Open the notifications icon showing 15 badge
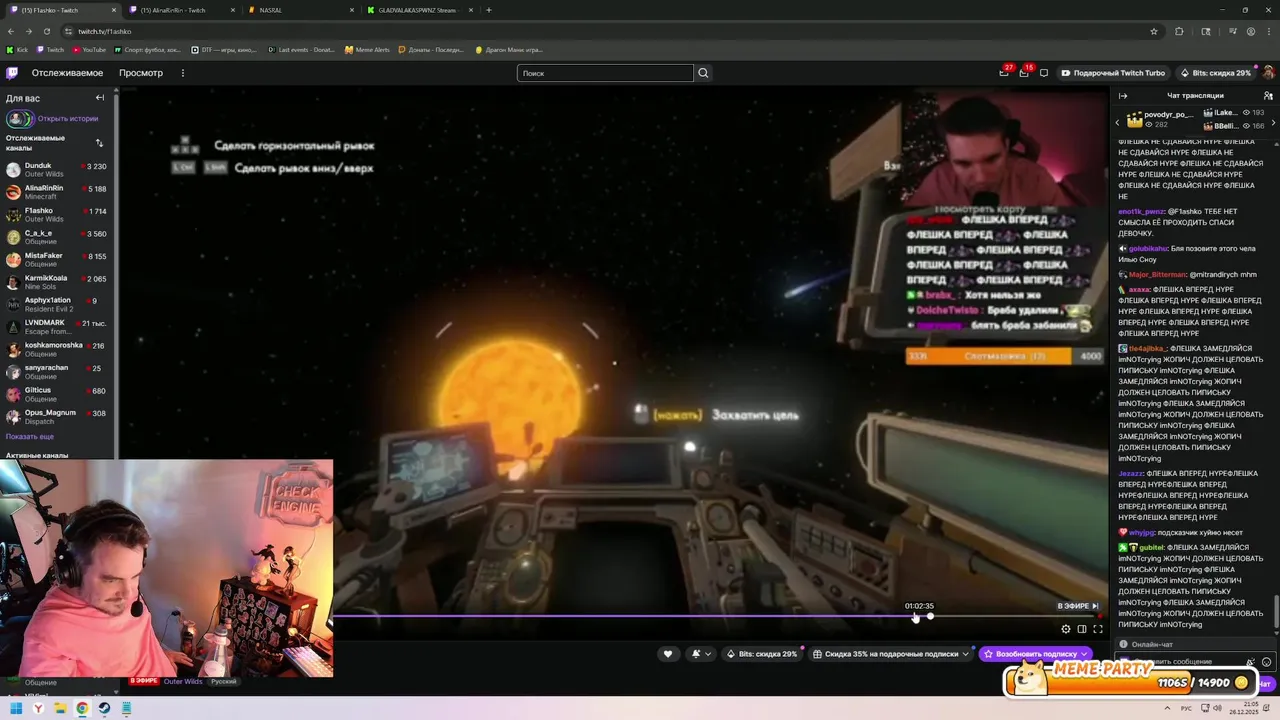The image size is (1280, 720). [x=1024, y=73]
